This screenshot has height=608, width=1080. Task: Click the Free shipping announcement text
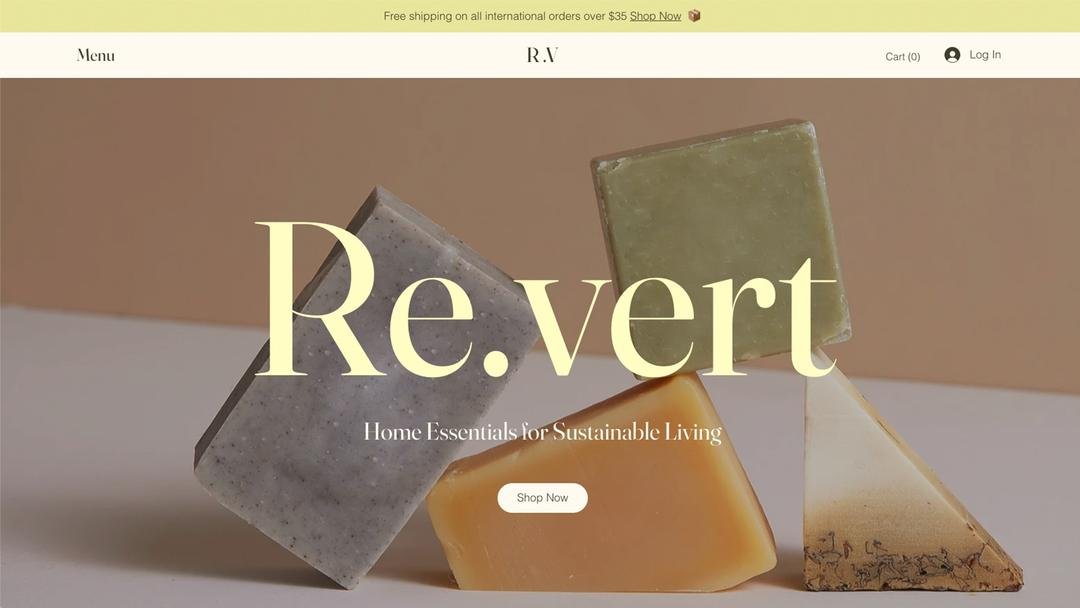505,16
